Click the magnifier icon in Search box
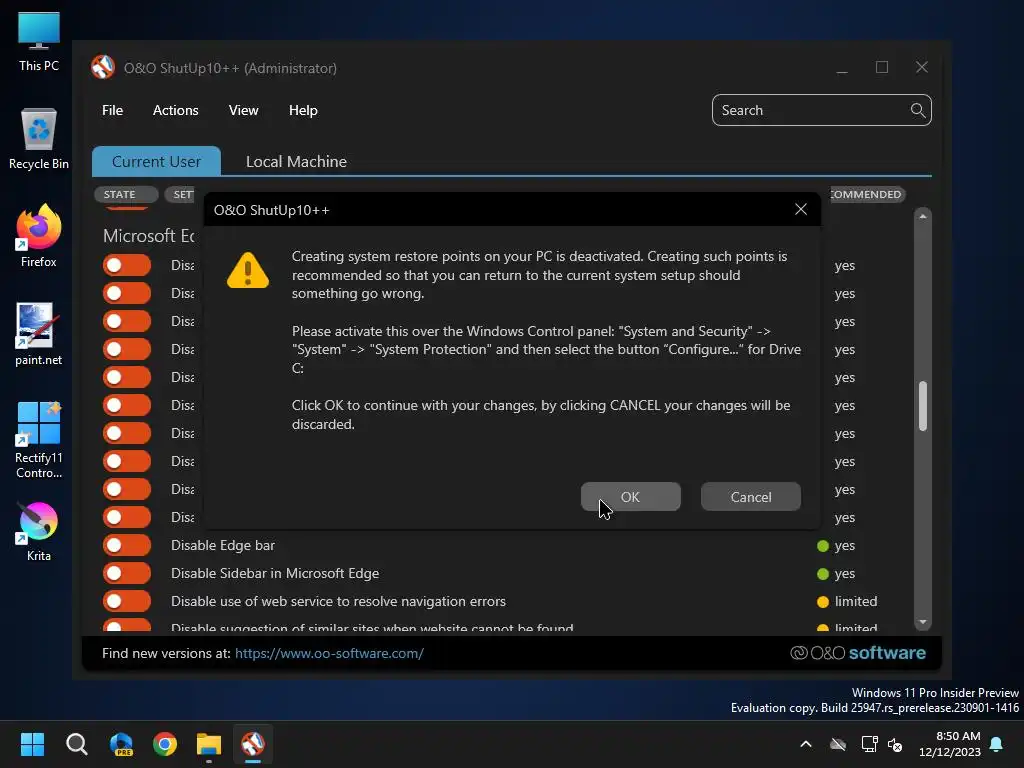The width and height of the screenshot is (1024, 768). click(x=918, y=110)
